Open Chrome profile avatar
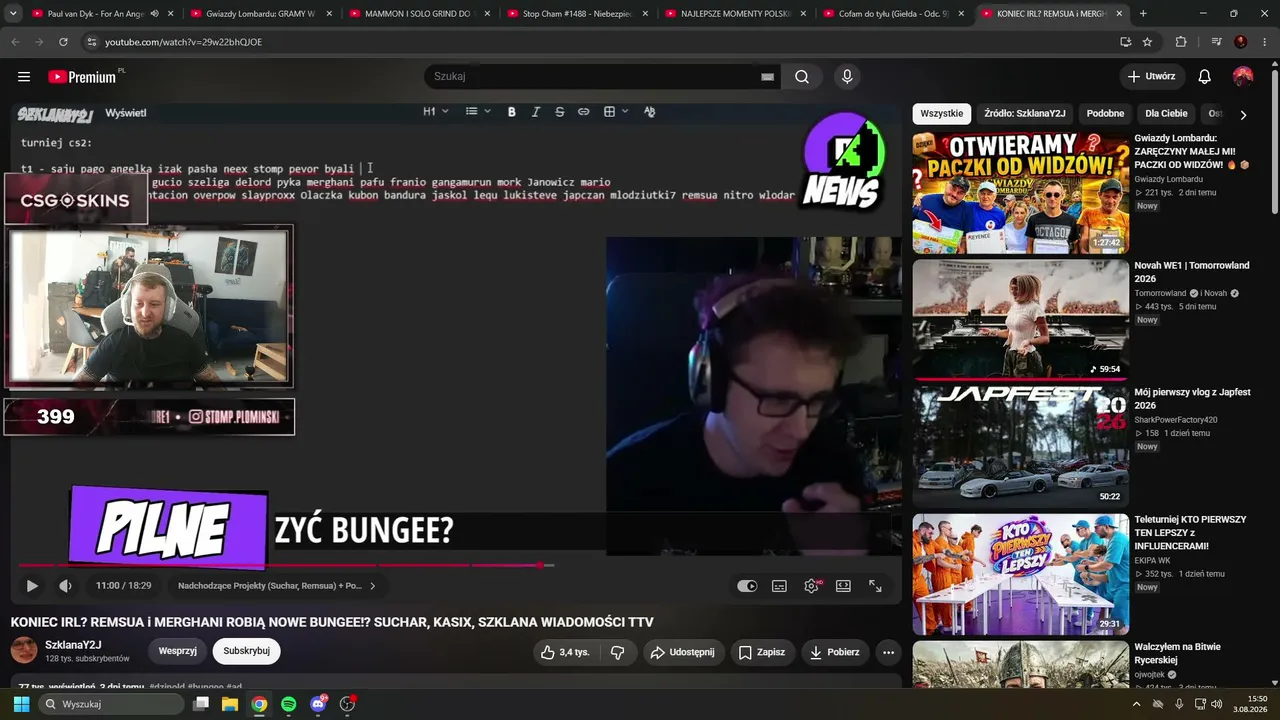 click(x=1241, y=42)
